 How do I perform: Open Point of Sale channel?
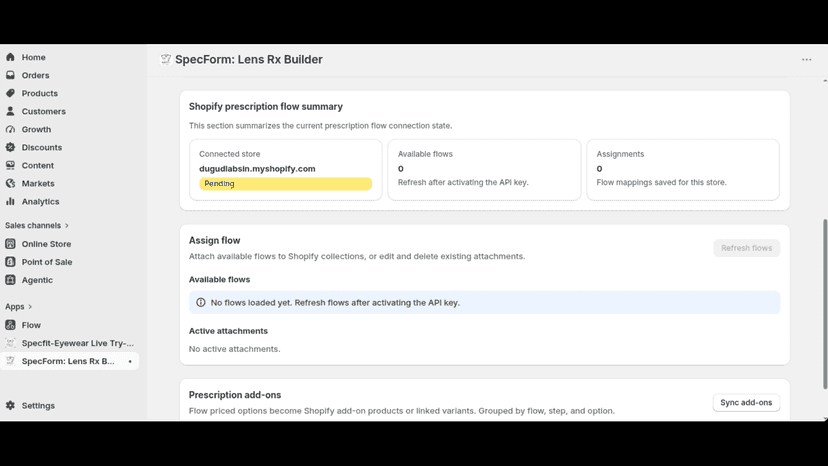pyautogui.click(x=46, y=262)
